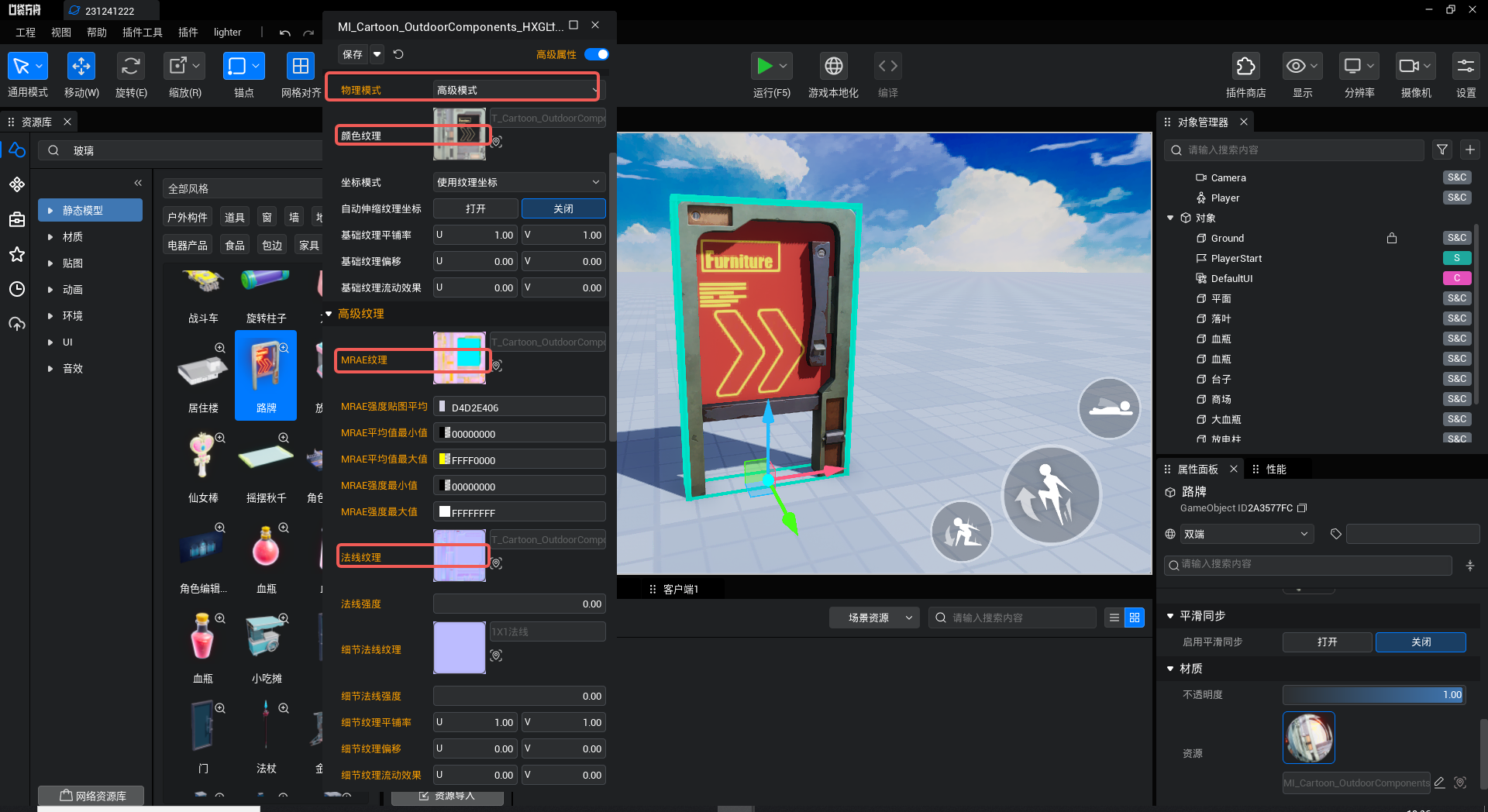Image resolution: width=1488 pixels, height=812 pixels.
Task: Click the 保存 button
Action: click(x=353, y=54)
